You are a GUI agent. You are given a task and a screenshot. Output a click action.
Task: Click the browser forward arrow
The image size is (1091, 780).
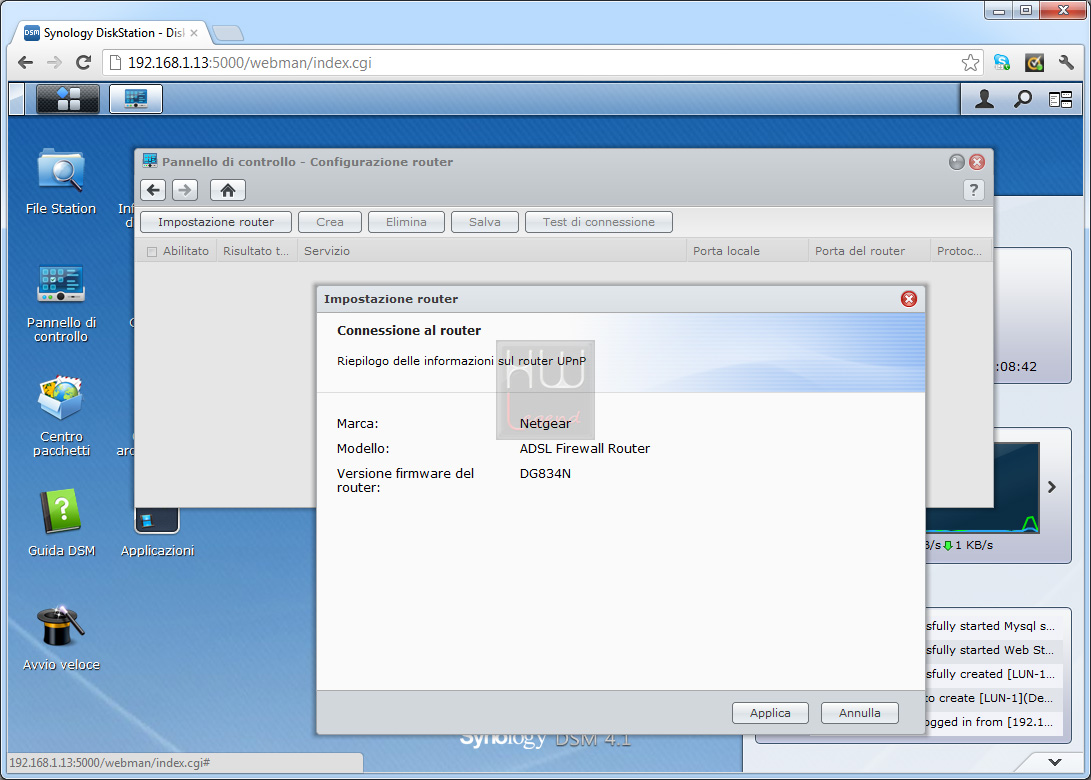54,63
